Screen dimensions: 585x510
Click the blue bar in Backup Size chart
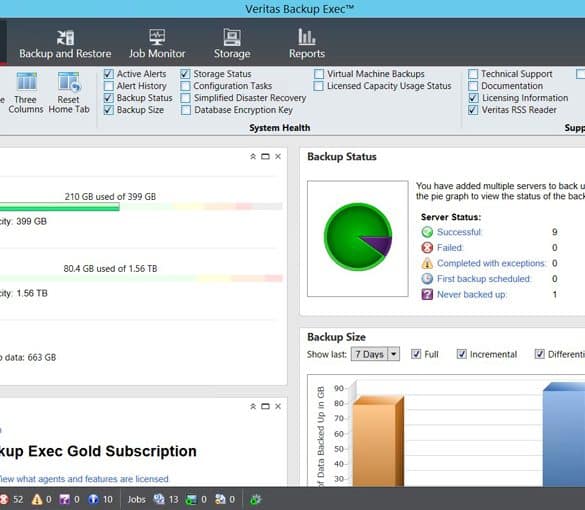click(564, 435)
